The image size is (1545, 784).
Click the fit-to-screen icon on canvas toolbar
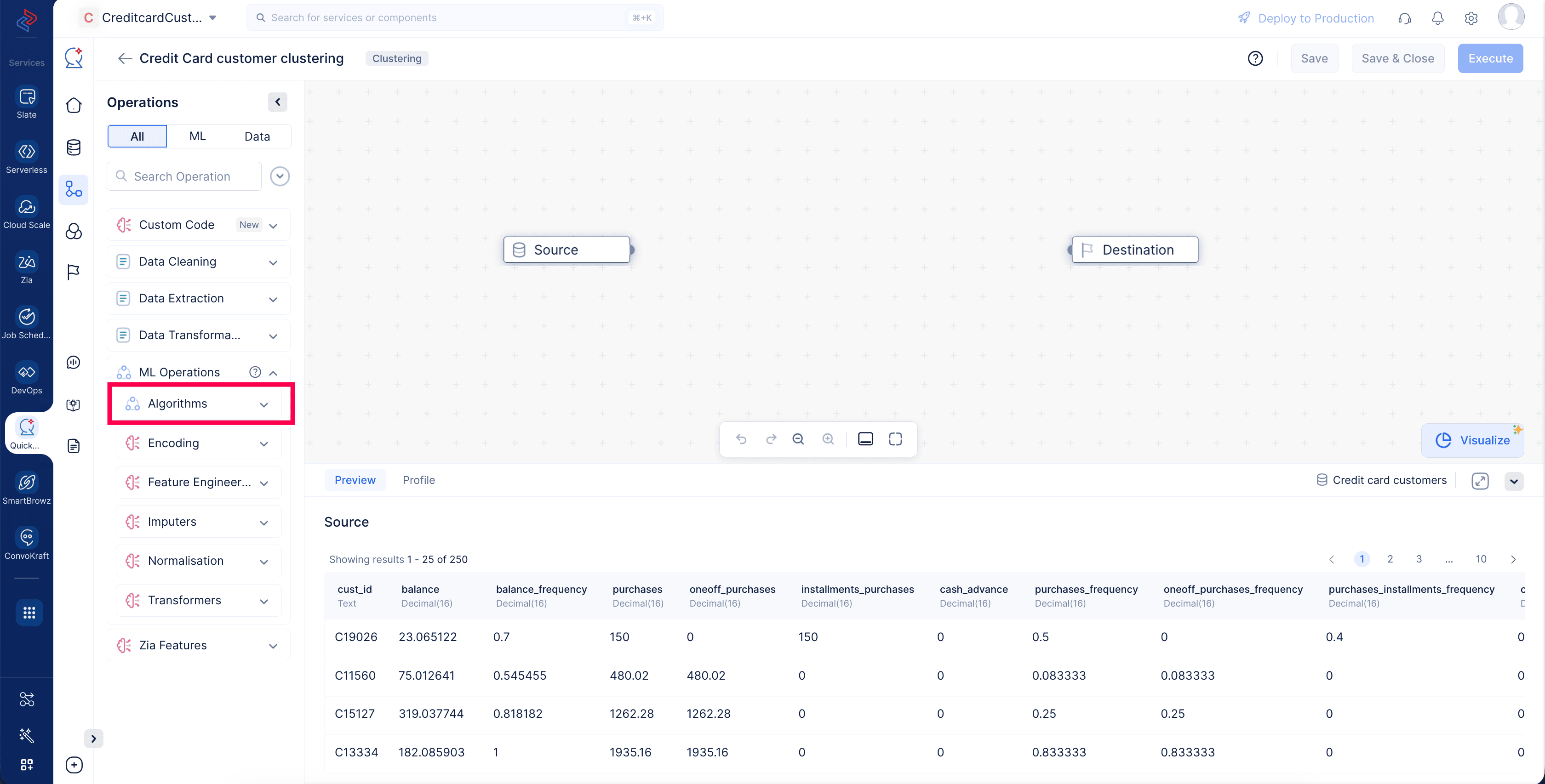tap(895, 439)
